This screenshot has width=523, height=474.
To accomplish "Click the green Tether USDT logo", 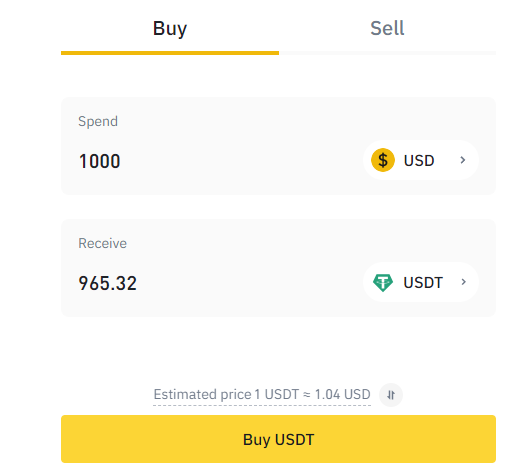I will tap(383, 283).
